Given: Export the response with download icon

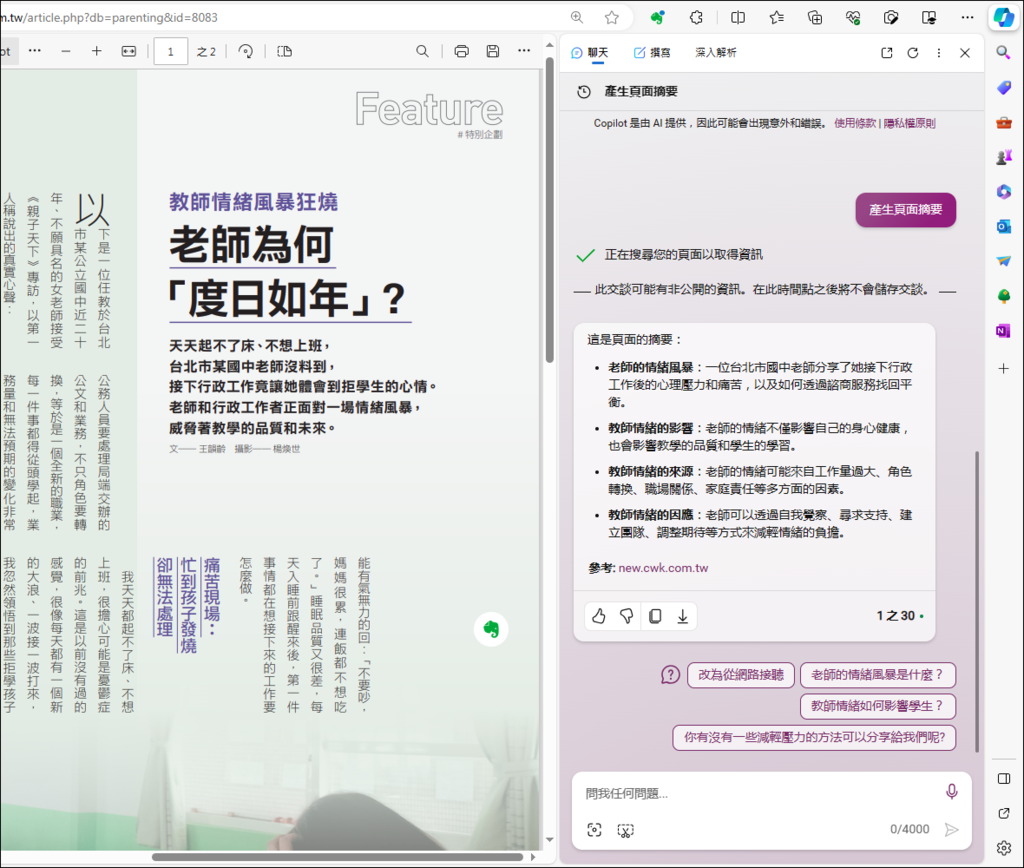Looking at the screenshot, I should pos(683,616).
